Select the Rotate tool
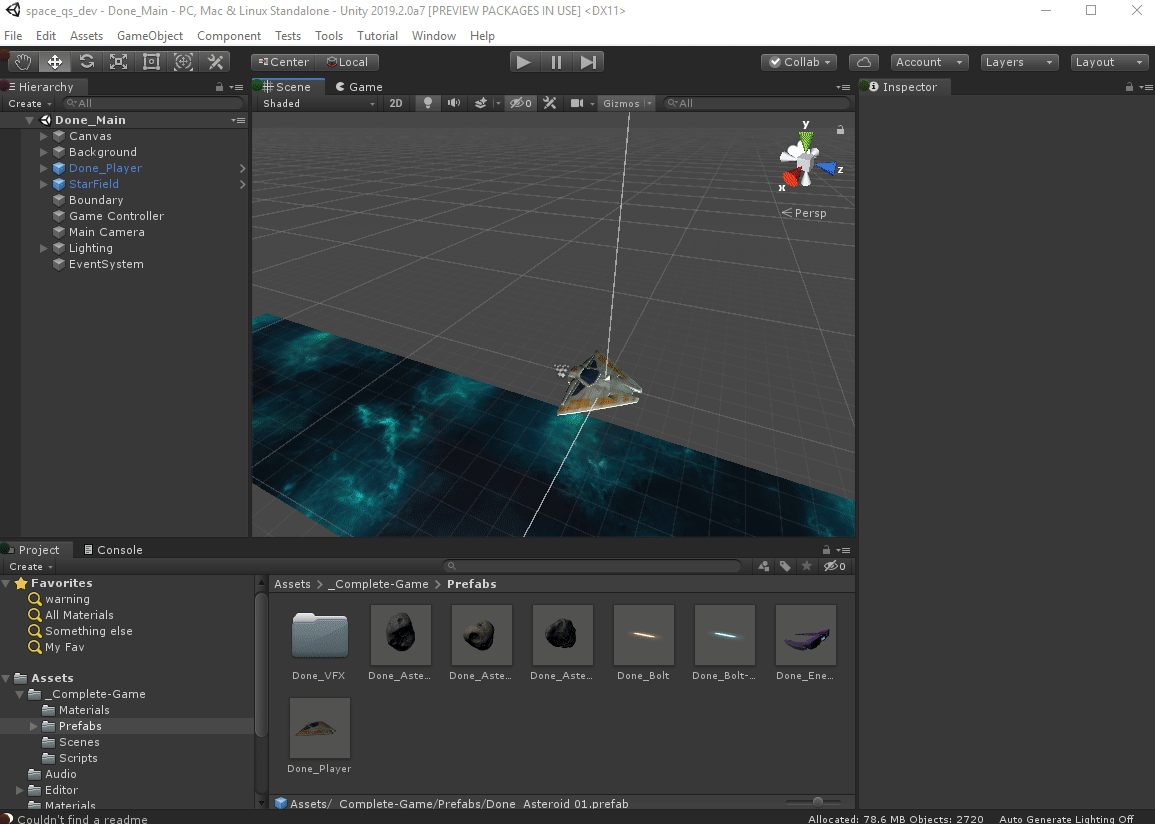 tap(87, 62)
